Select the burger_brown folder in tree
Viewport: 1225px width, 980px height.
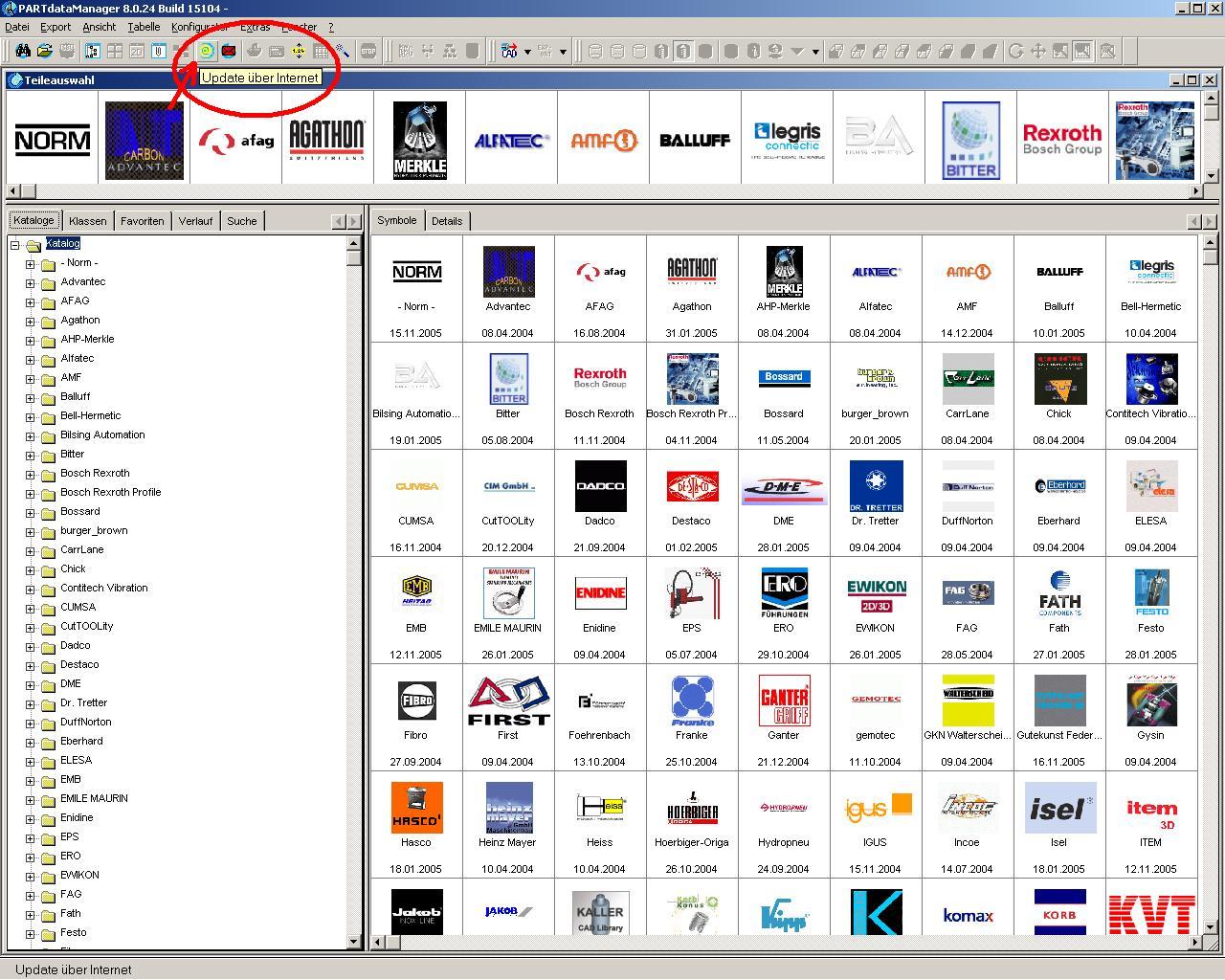point(94,531)
